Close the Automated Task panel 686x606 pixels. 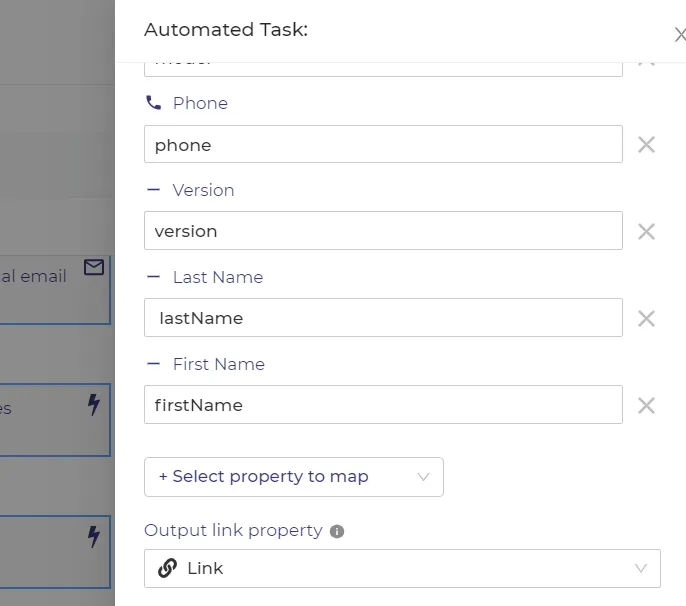pyautogui.click(x=680, y=35)
